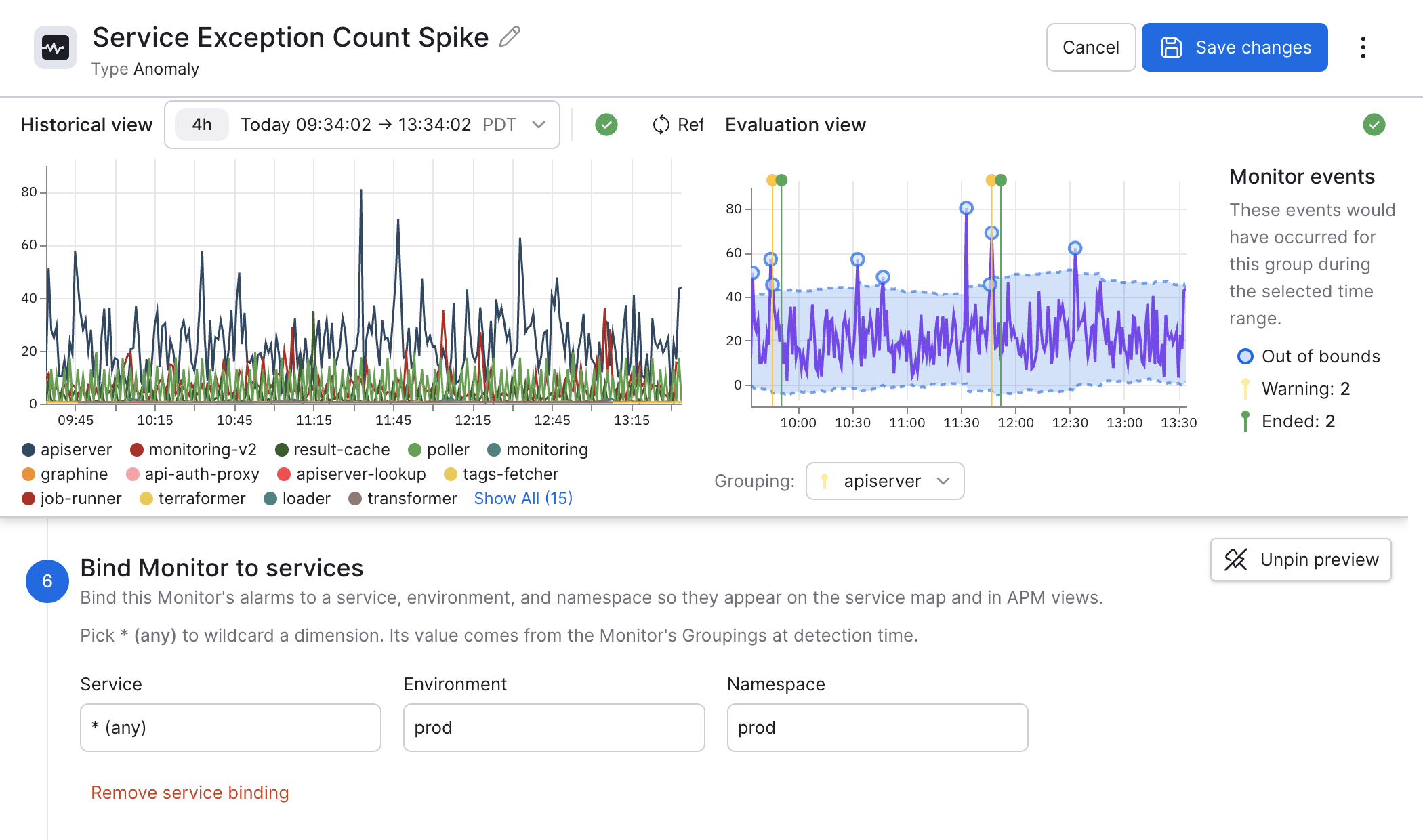Image resolution: width=1423 pixels, height=840 pixels.
Task: Click the Out of bounds legend circle
Action: pos(1245,356)
